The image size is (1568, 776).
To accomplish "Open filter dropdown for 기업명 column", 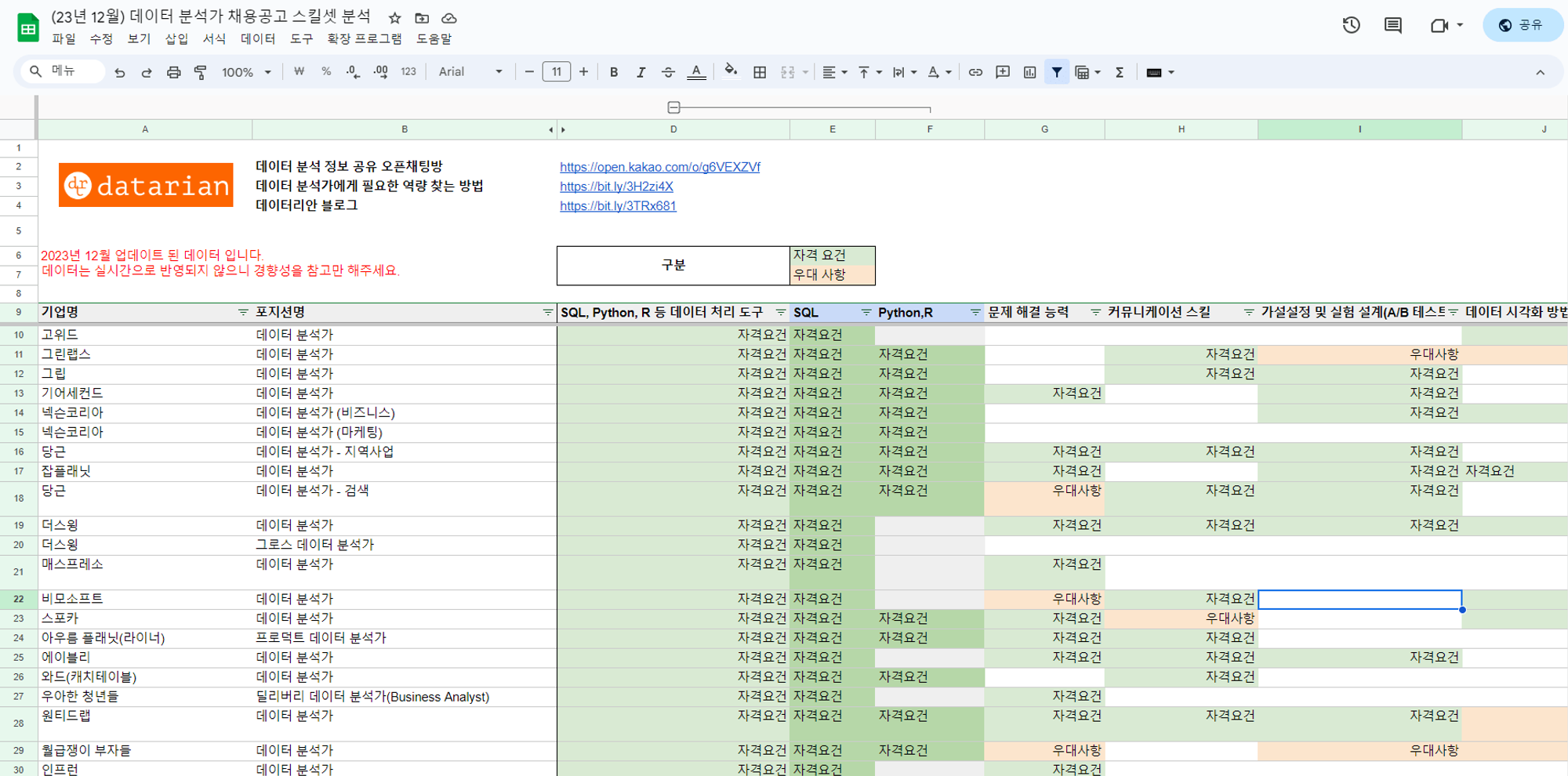I will click(x=243, y=312).
